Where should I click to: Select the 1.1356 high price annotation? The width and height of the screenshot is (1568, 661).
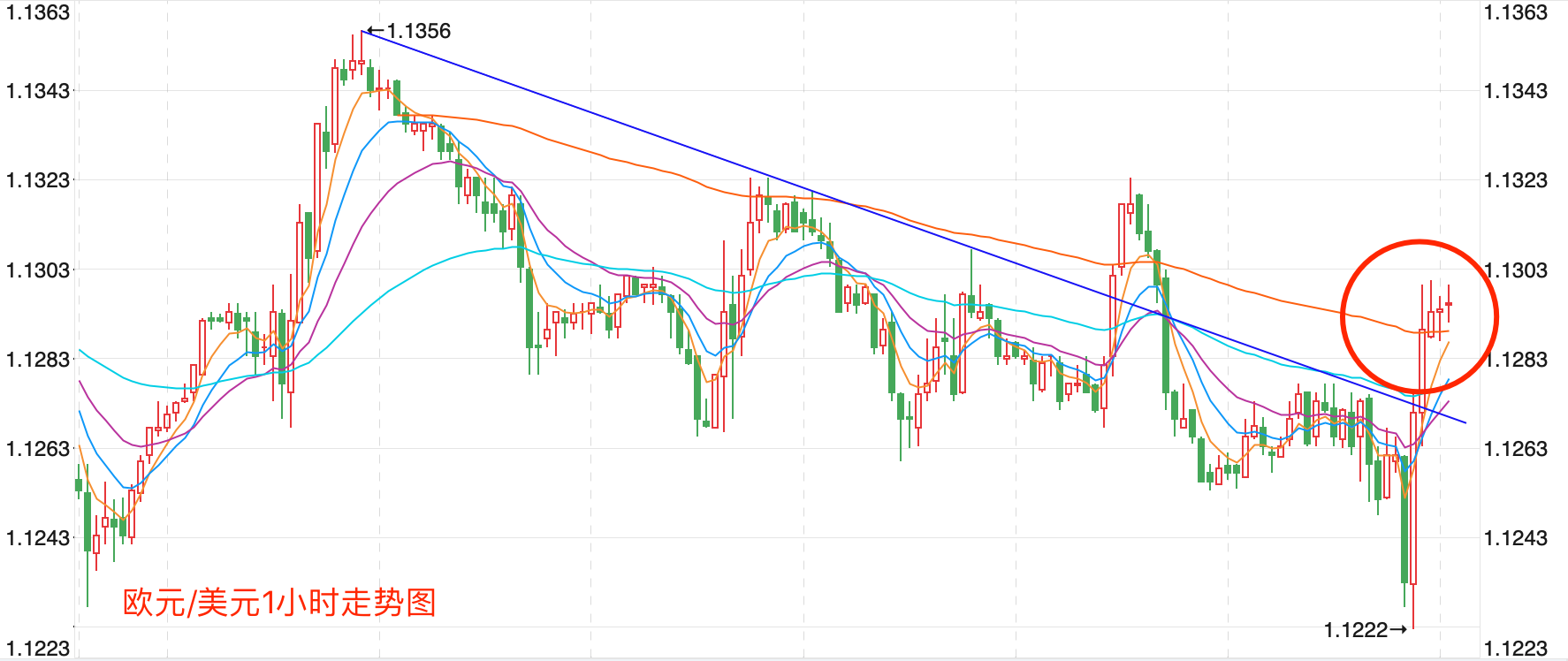coord(409,31)
